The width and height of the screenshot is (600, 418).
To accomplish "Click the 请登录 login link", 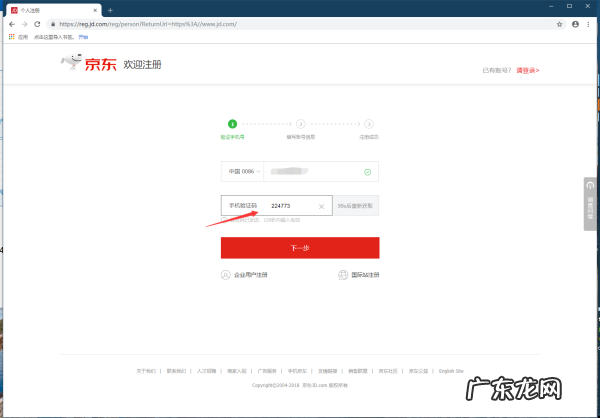I will click(527, 70).
